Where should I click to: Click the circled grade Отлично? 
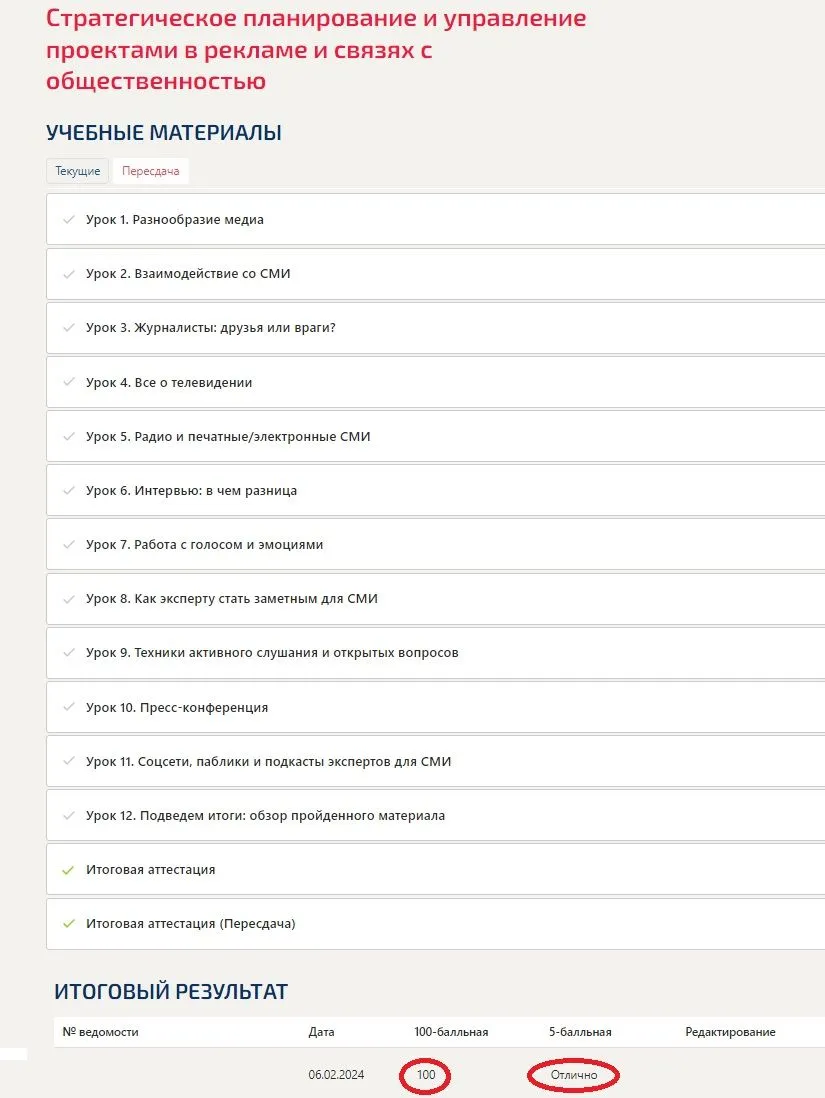[574, 1075]
